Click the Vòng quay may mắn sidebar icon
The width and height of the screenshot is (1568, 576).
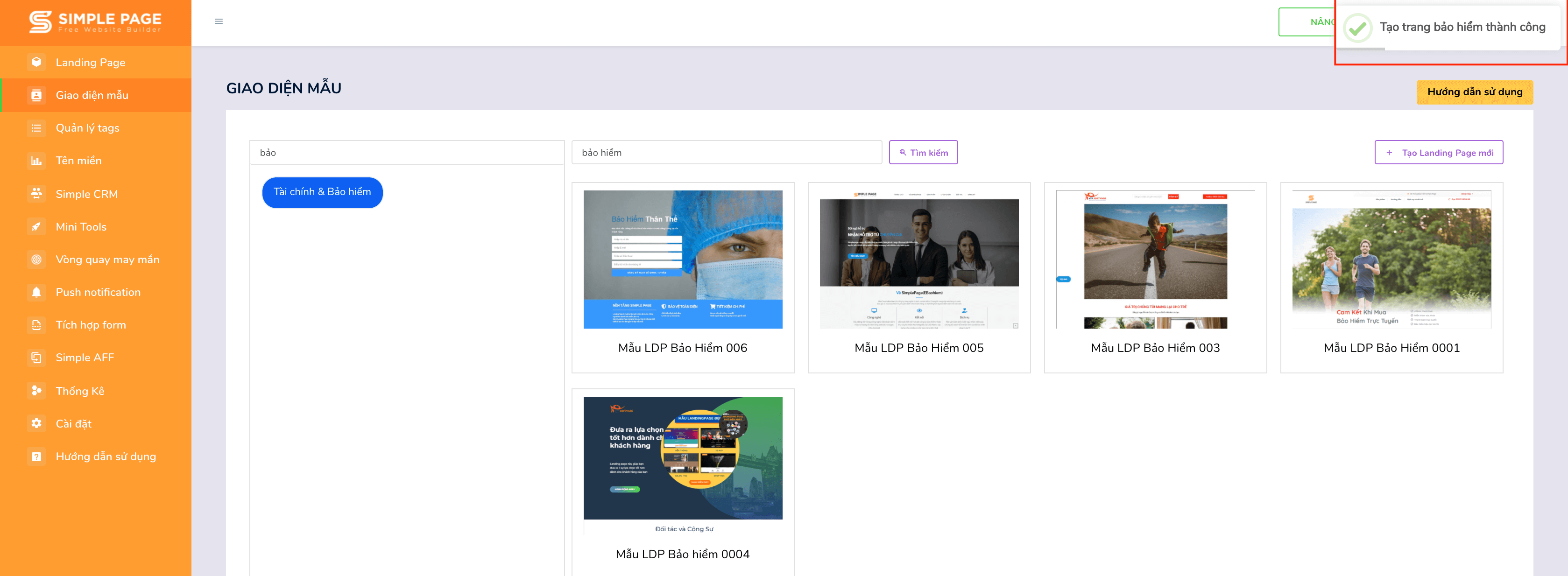click(x=34, y=259)
